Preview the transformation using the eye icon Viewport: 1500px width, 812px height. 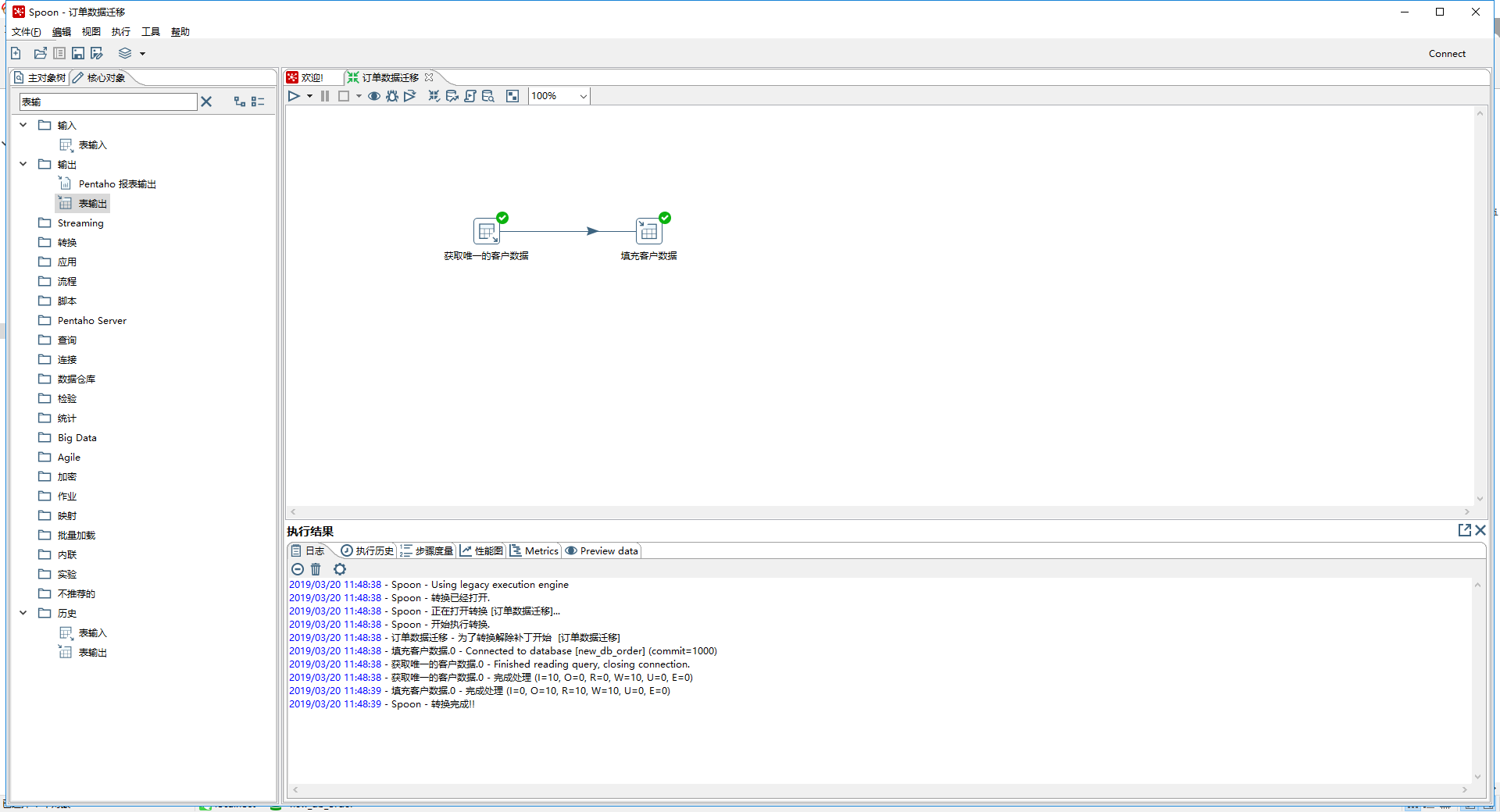[374, 96]
